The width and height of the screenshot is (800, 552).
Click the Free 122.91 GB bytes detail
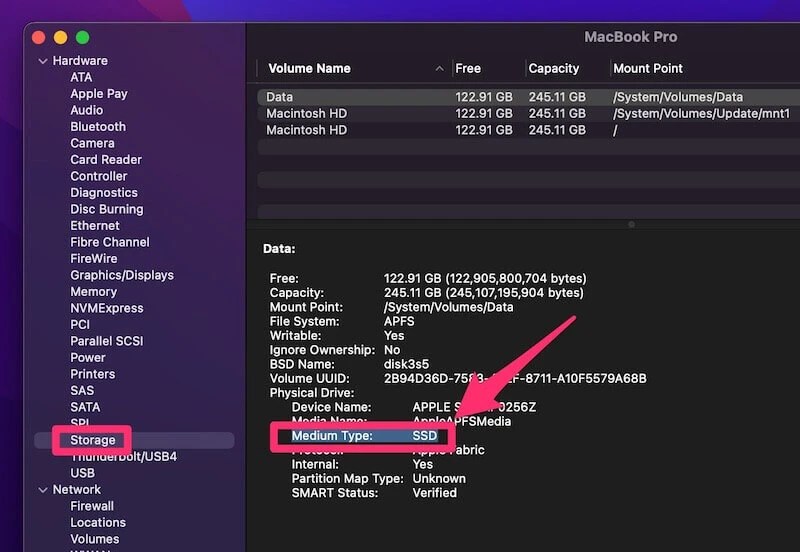(485, 279)
